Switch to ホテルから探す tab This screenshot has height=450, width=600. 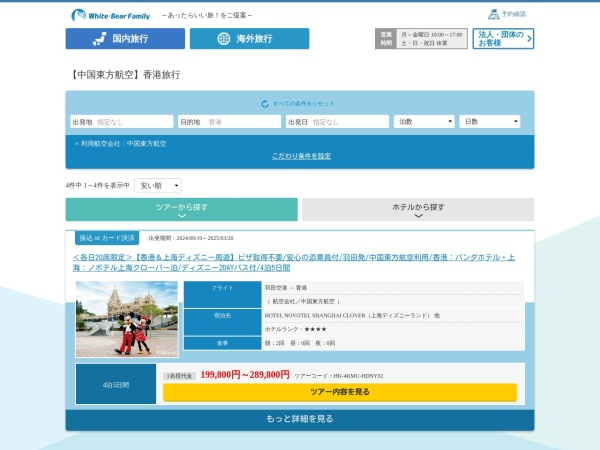418,209
